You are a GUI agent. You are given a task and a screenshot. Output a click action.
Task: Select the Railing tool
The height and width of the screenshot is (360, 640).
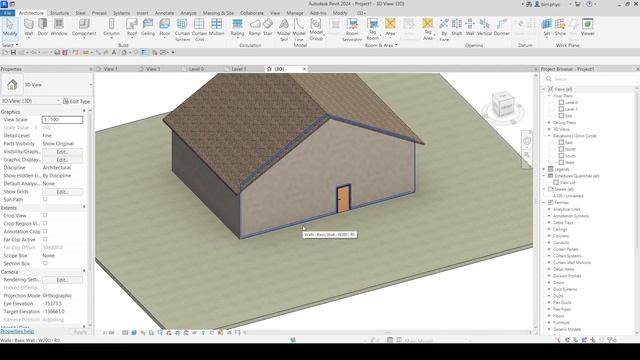[x=237, y=27]
